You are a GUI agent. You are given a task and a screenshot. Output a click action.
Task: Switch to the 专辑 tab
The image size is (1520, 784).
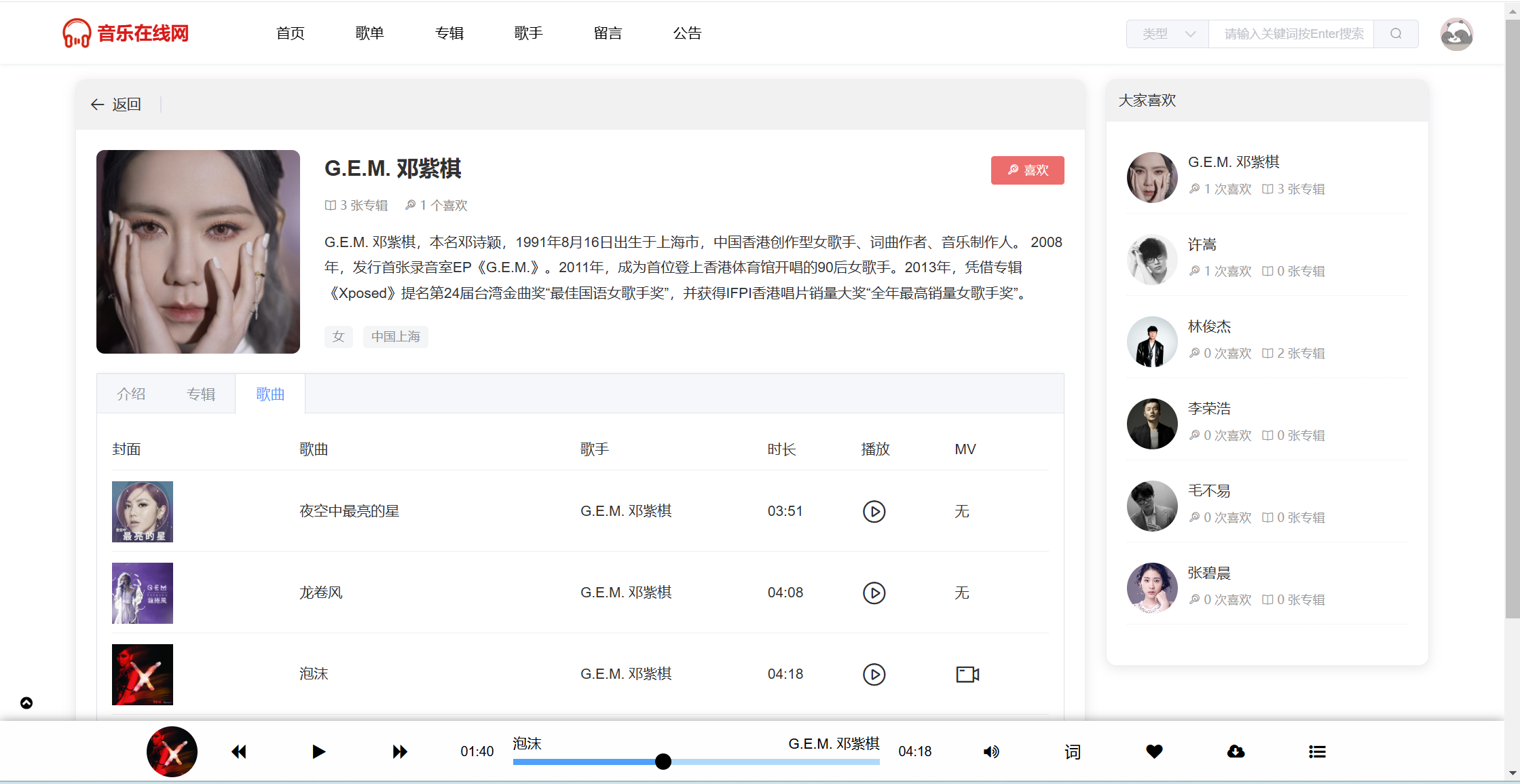point(201,394)
